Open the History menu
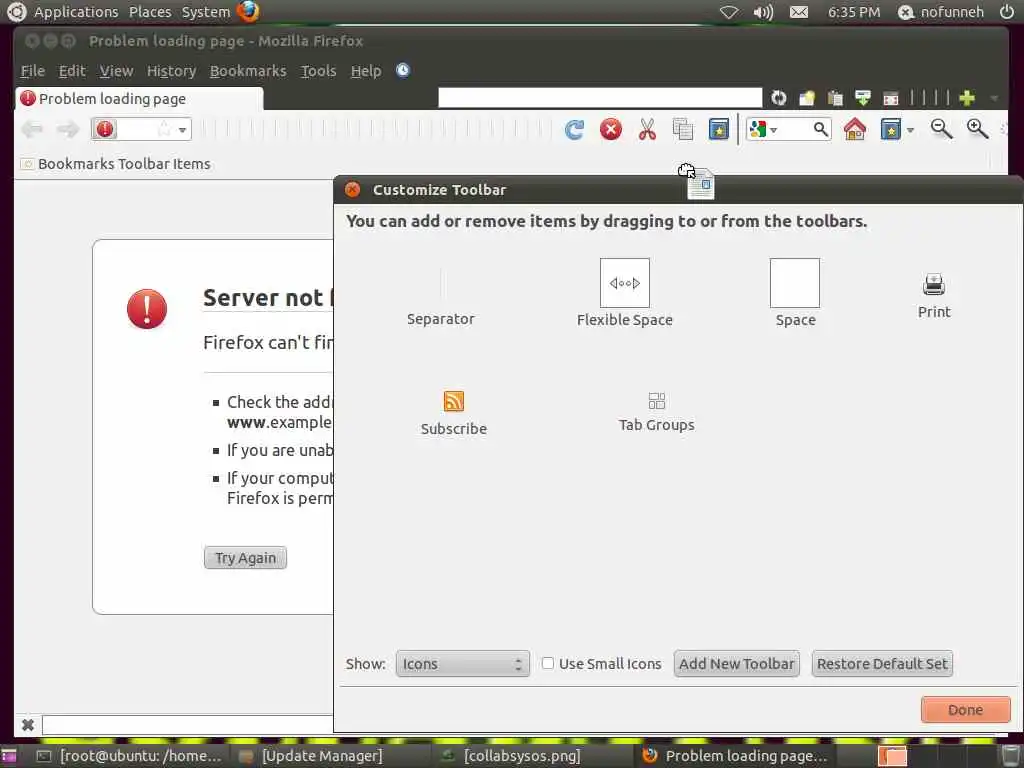Viewport: 1024px width, 768px height. (171, 71)
